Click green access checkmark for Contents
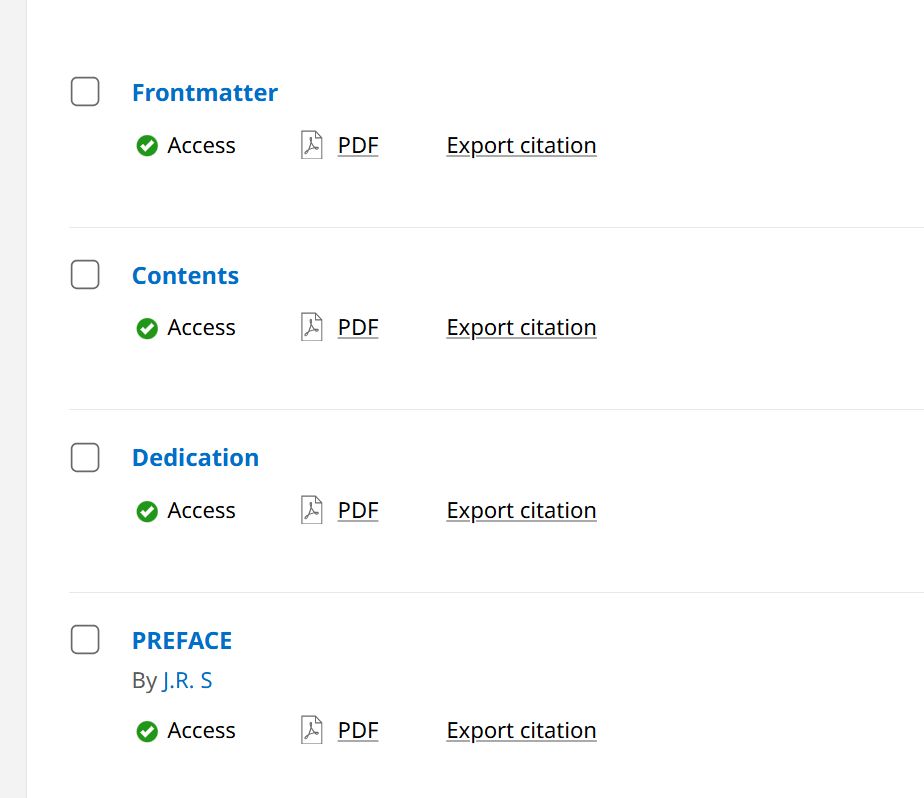This screenshot has height=798, width=924. (x=147, y=328)
